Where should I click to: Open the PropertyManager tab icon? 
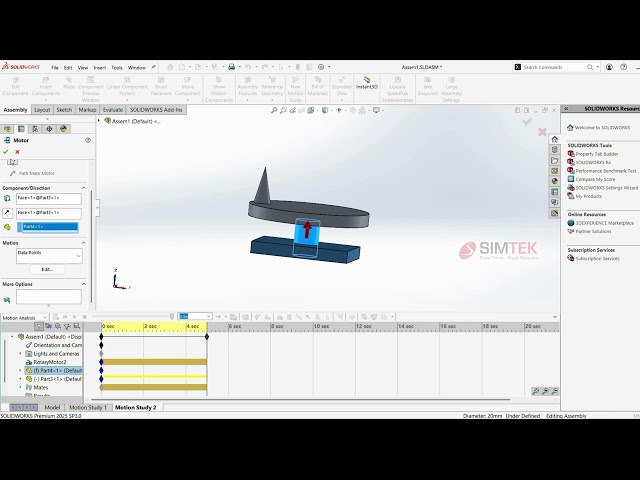[21, 129]
